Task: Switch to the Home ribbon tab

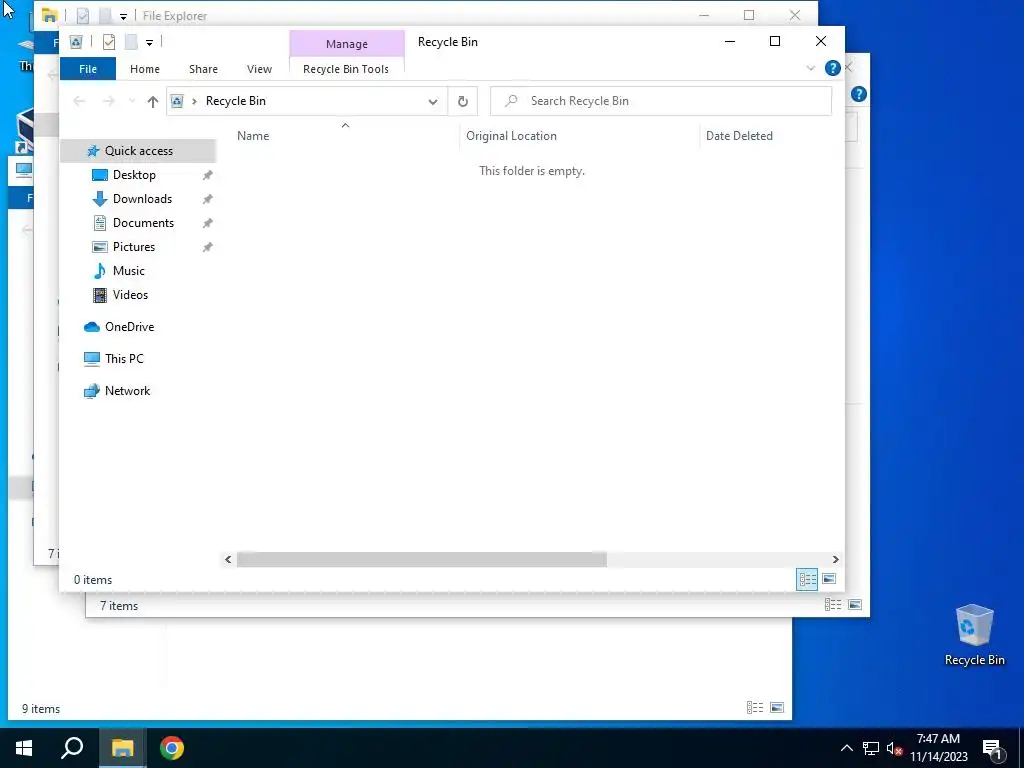Action: [145, 69]
